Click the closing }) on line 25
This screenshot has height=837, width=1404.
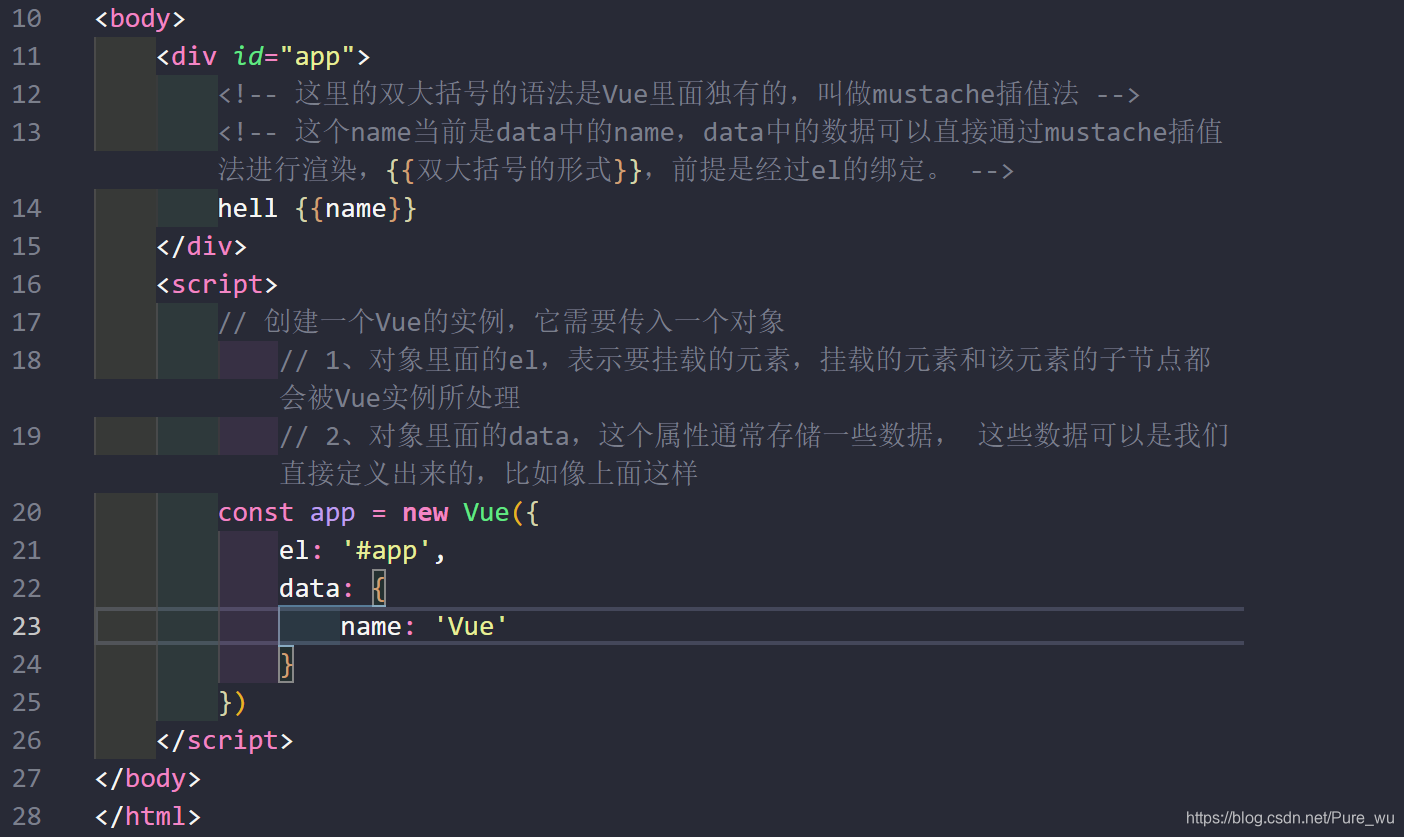[x=233, y=702]
